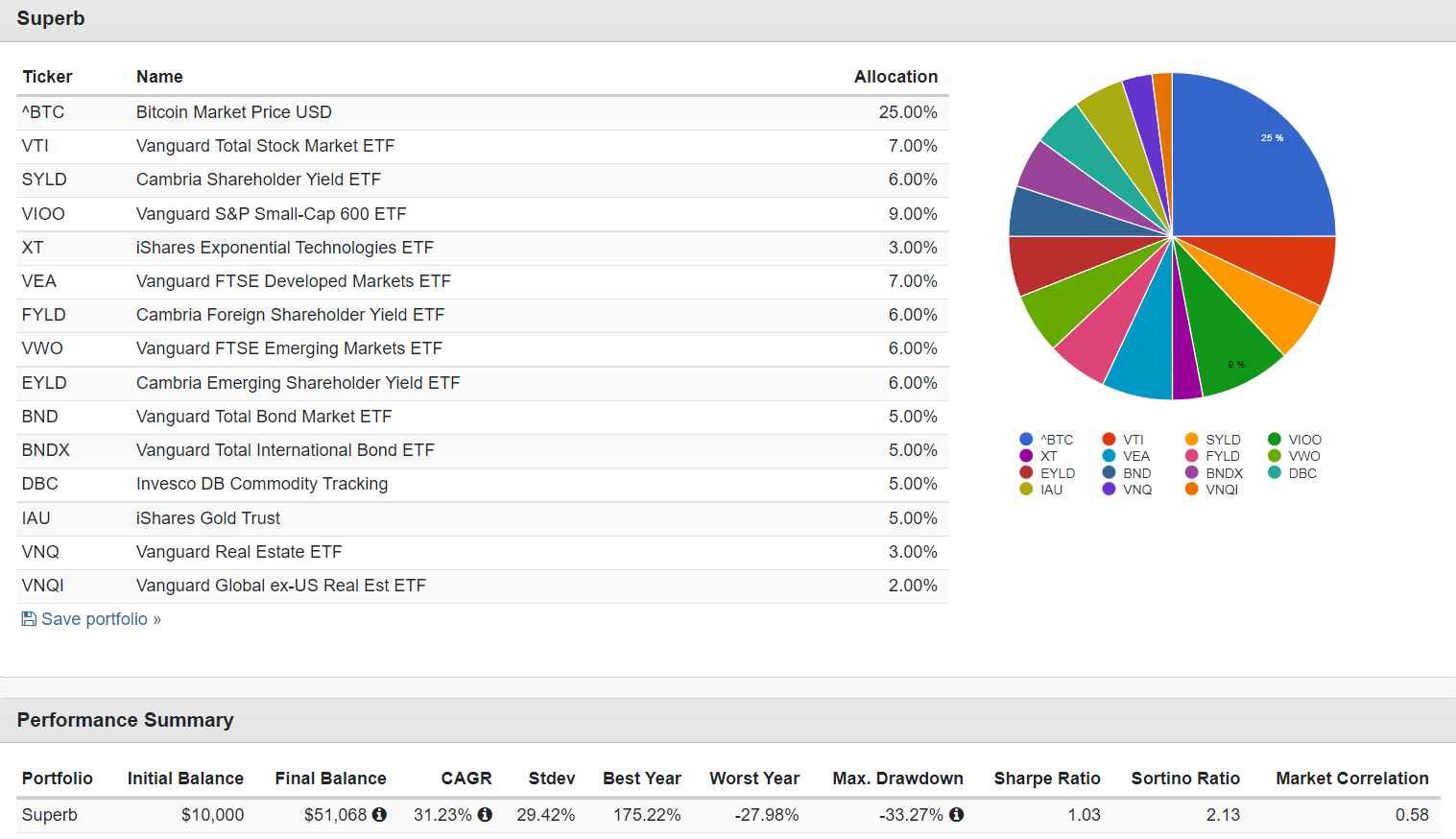The width and height of the screenshot is (1456, 839).
Task: Open the Final Balance info icon
Action: coord(379,814)
